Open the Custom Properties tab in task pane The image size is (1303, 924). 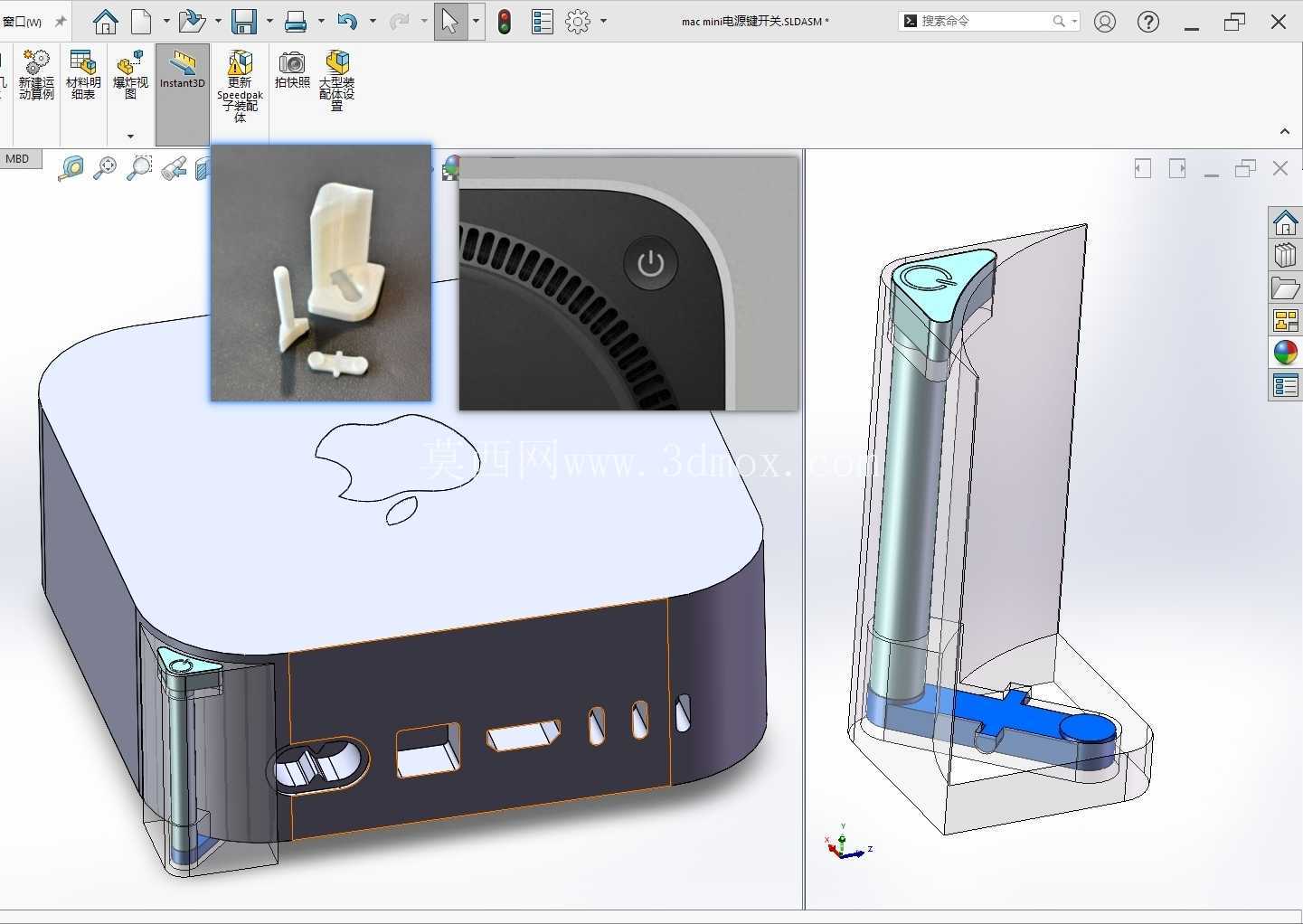point(1285,385)
